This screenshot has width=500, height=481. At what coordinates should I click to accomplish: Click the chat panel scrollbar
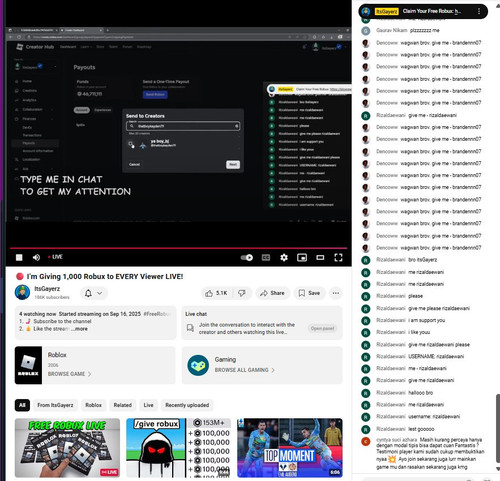(x=498, y=427)
